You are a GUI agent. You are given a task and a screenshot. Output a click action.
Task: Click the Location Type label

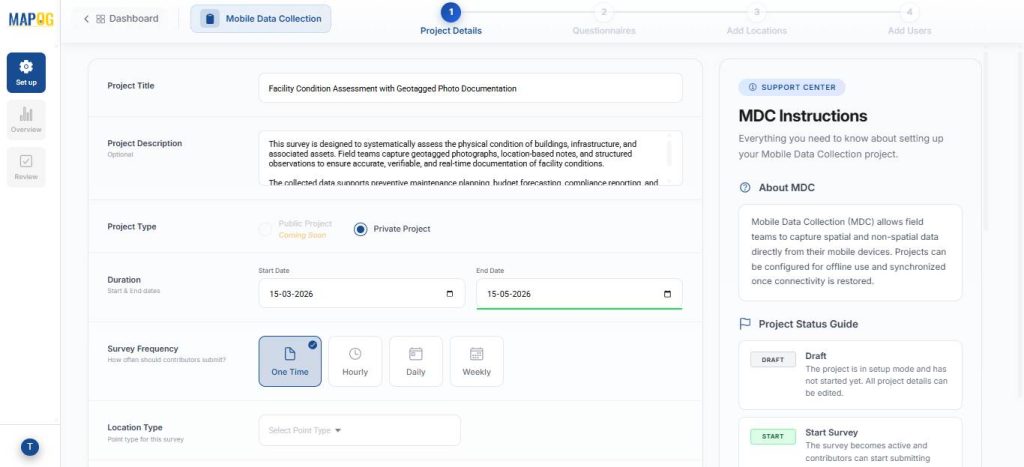135,428
